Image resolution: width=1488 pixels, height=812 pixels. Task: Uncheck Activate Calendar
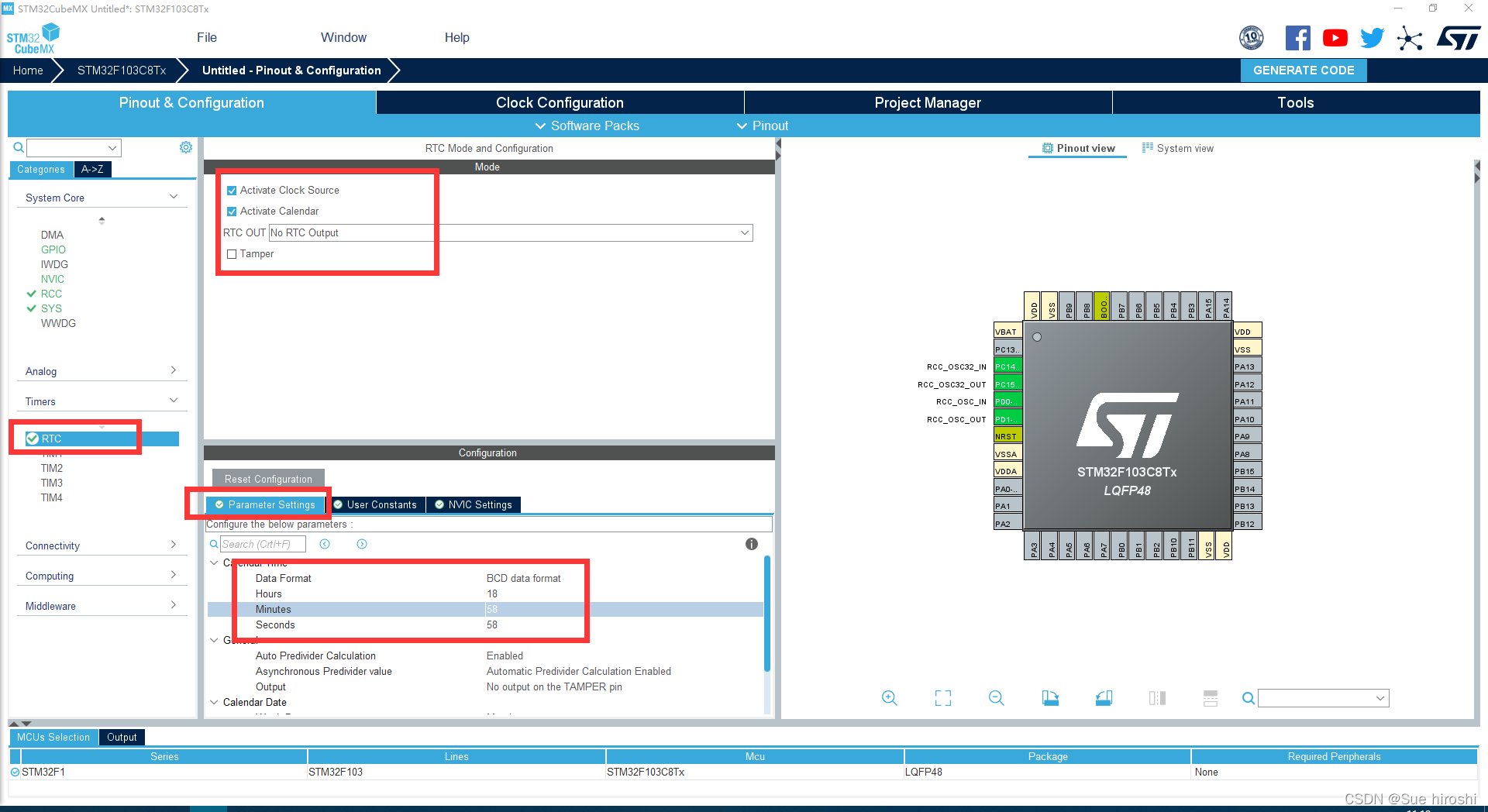pyautogui.click(x=232, y=212)
